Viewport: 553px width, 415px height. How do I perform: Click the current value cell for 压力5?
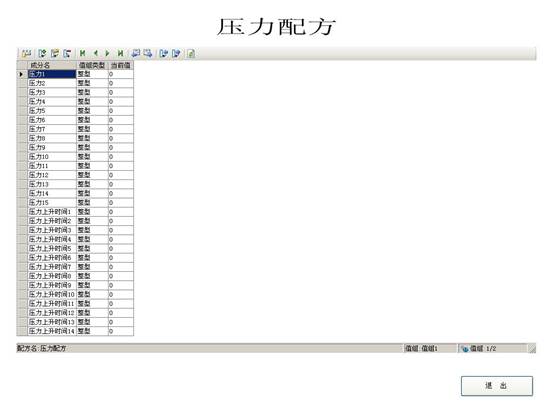(x=121, y=111)
